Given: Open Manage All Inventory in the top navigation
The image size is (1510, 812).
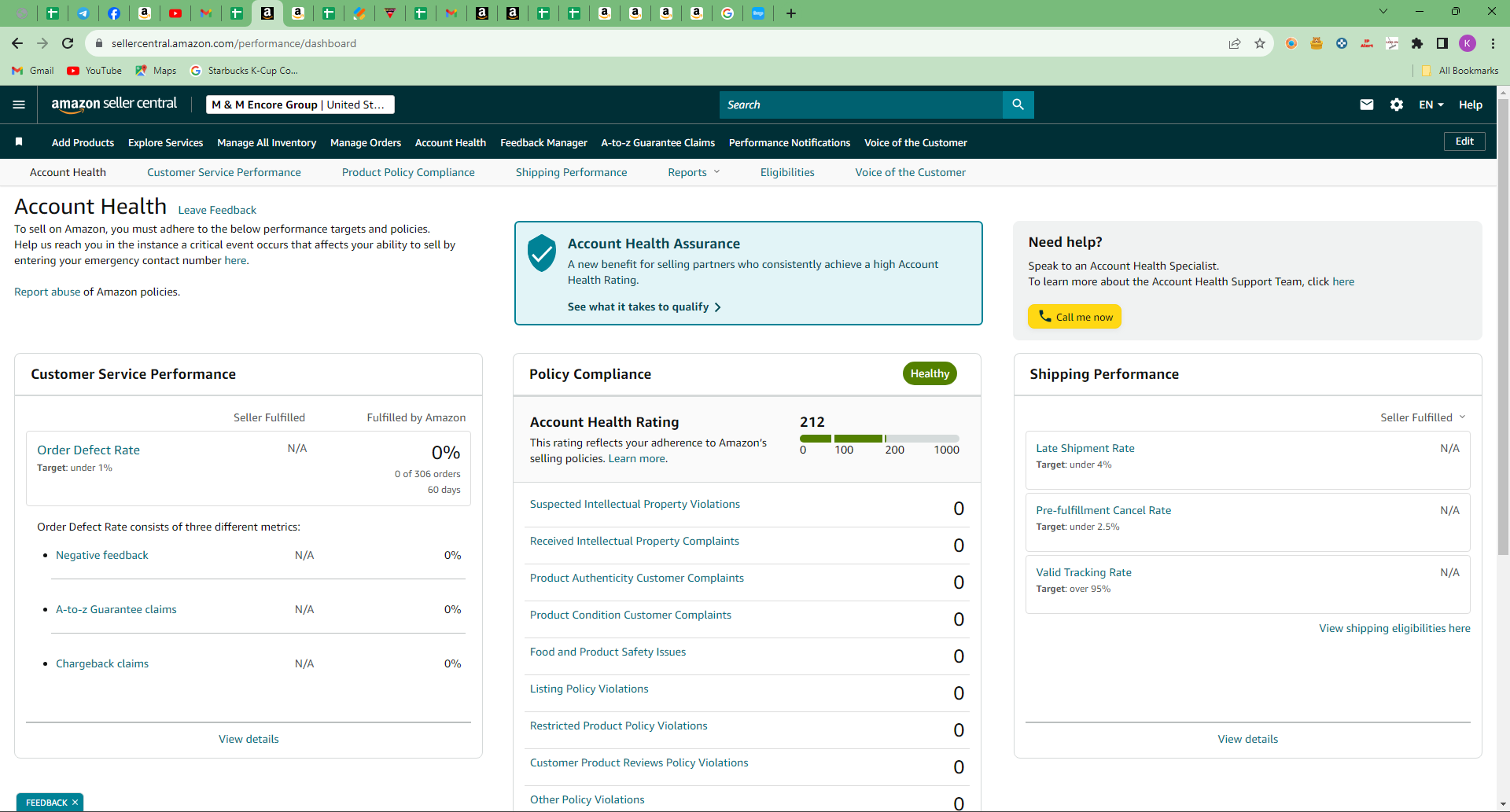Looking at the screenshot, I should pos(267,142).
